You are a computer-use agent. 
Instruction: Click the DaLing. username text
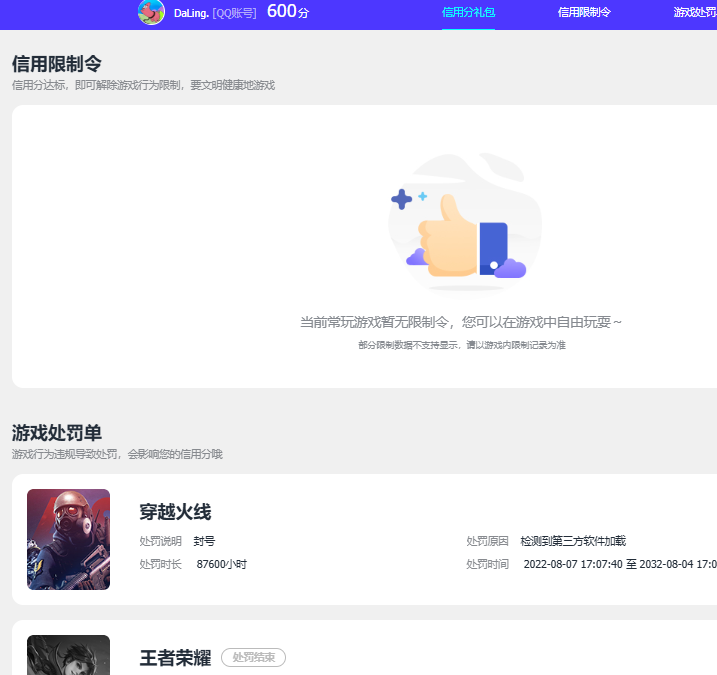coord(191,13)
